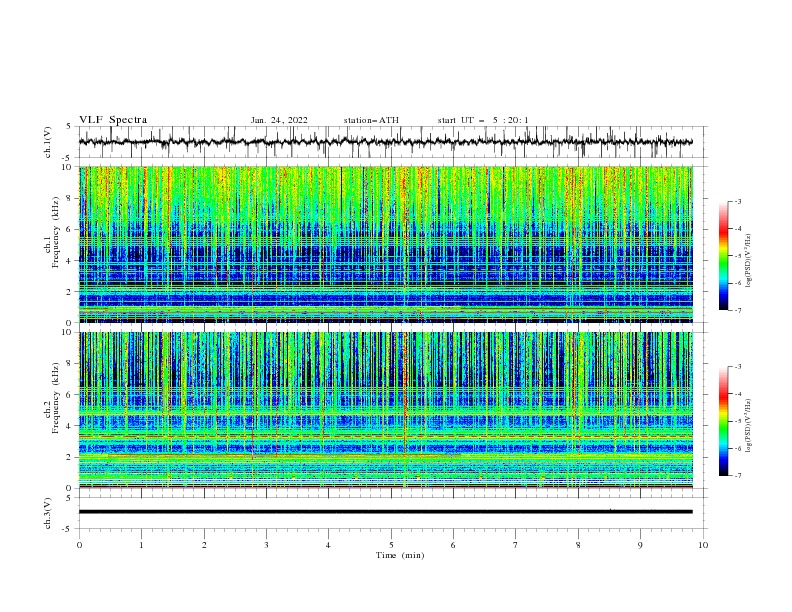
Task: Click time axis tick label '3'
Action: click(x=266, y=545)
